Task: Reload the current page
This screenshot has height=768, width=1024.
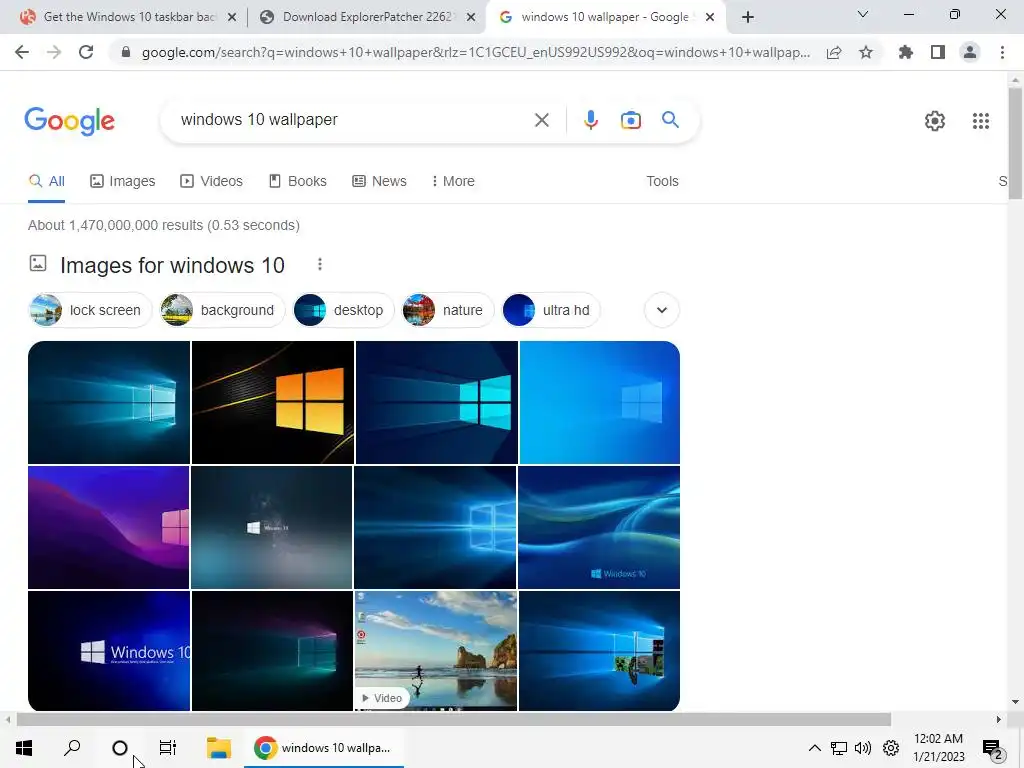Action: 86,52
